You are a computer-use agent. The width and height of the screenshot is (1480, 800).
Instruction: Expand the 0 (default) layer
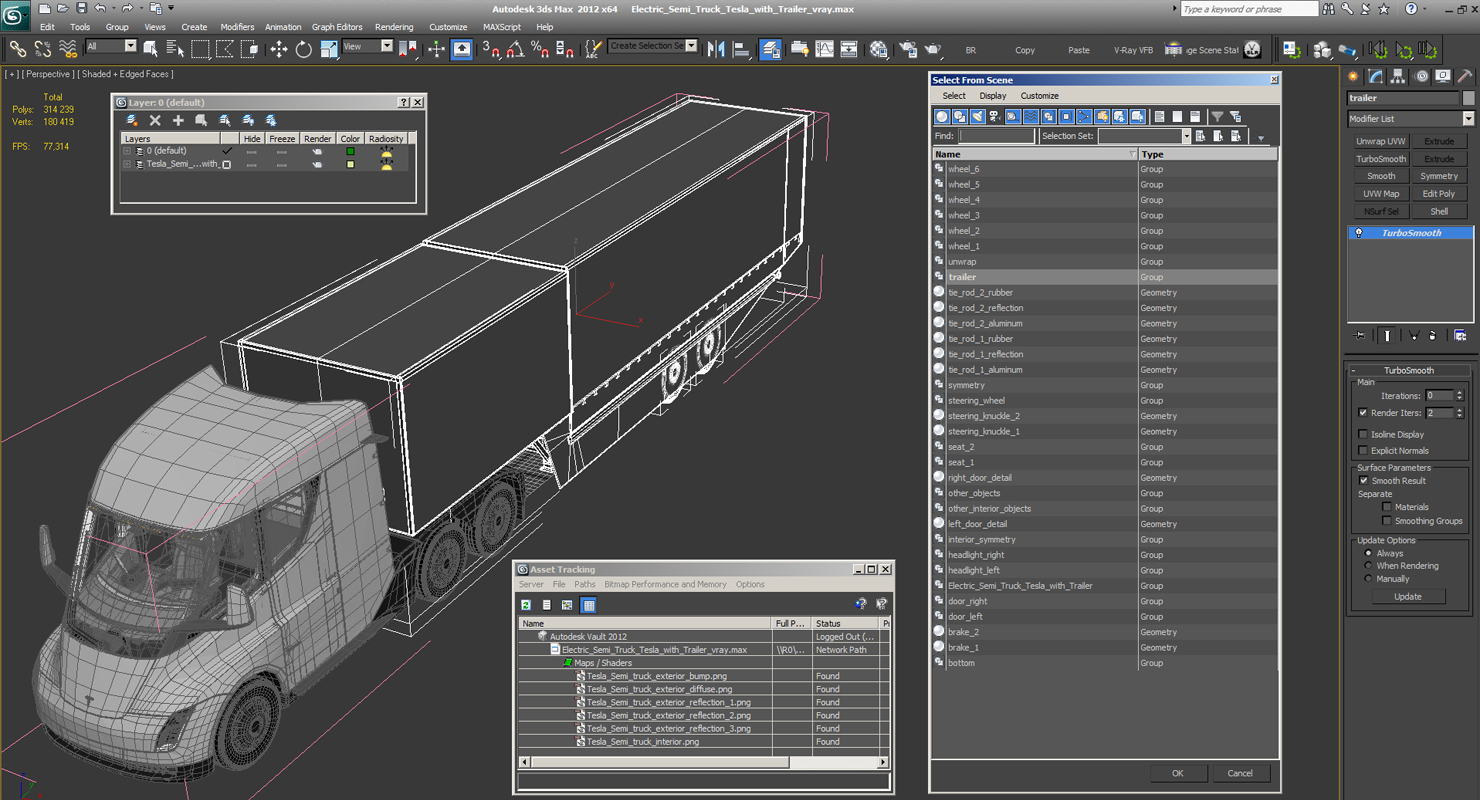coord(127,151)
